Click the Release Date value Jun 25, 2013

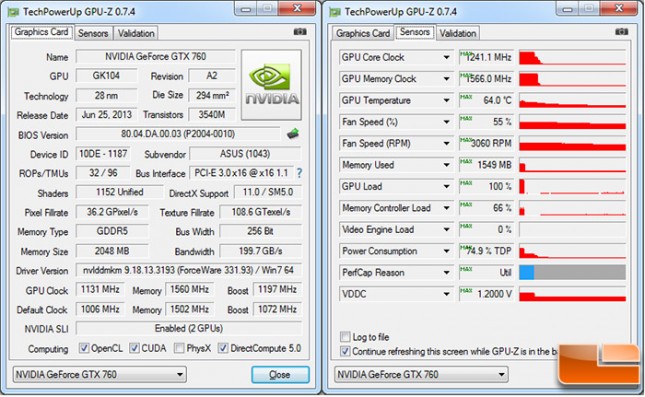tap(106, 115)
